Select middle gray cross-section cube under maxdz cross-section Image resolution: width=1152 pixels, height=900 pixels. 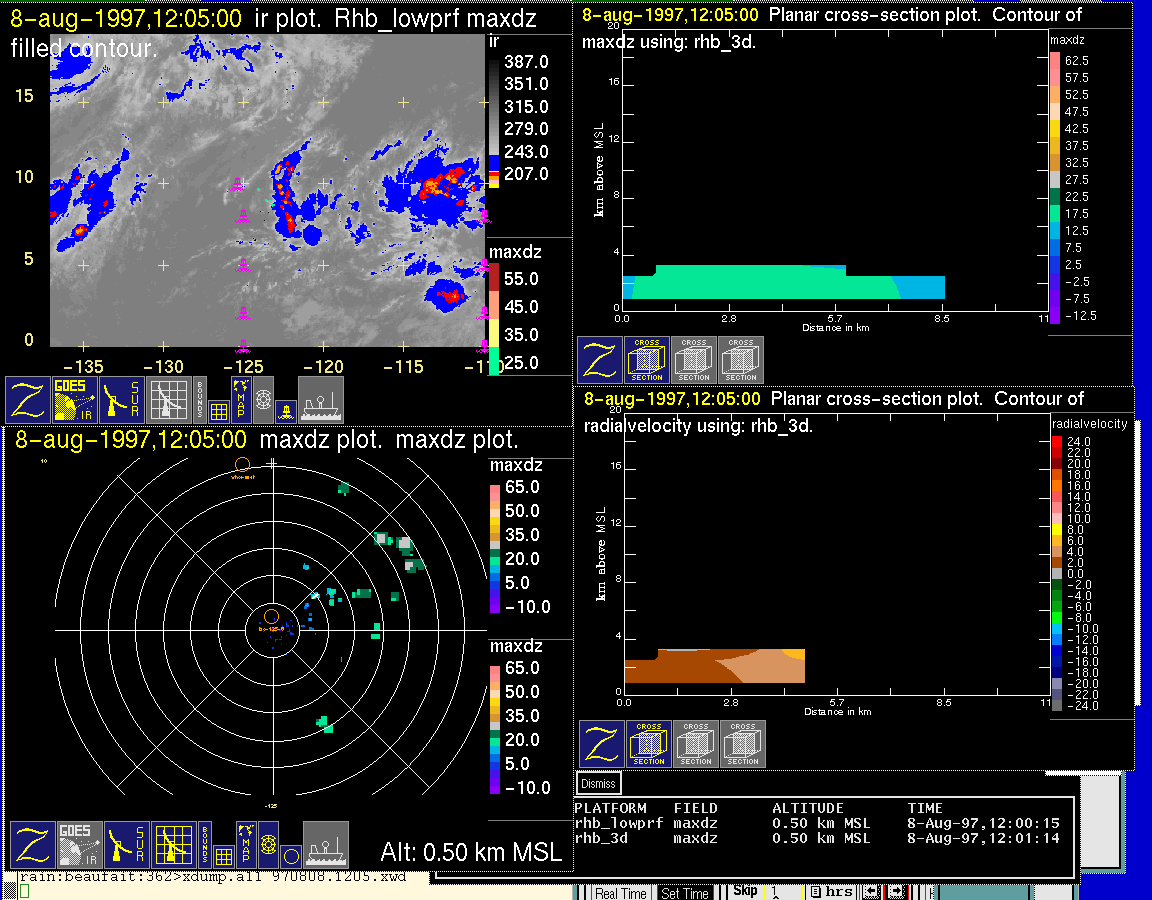[x=694, y=360]
